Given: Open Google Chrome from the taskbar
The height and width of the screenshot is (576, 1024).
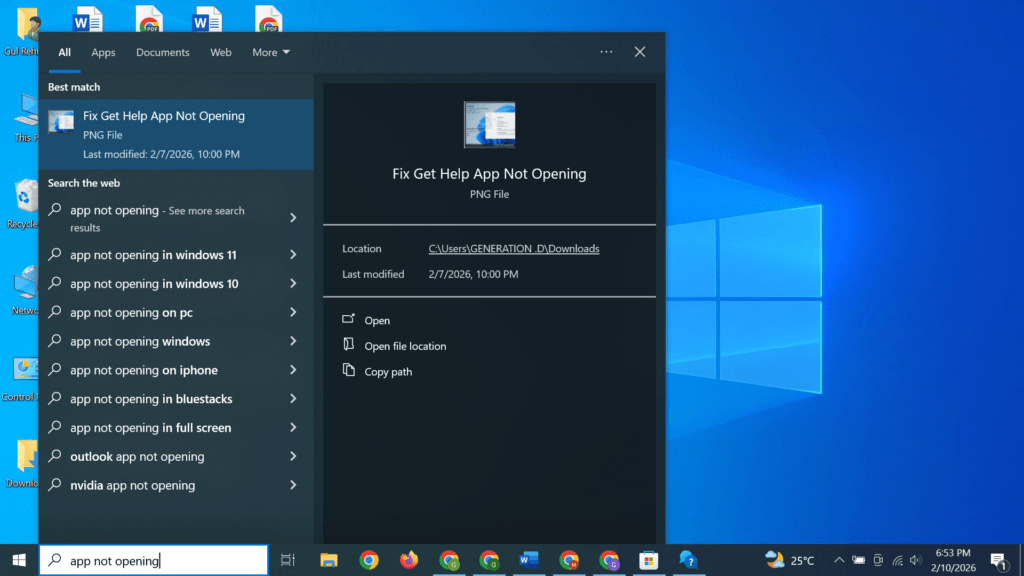Looking at the screenshot, I should 369,560.
